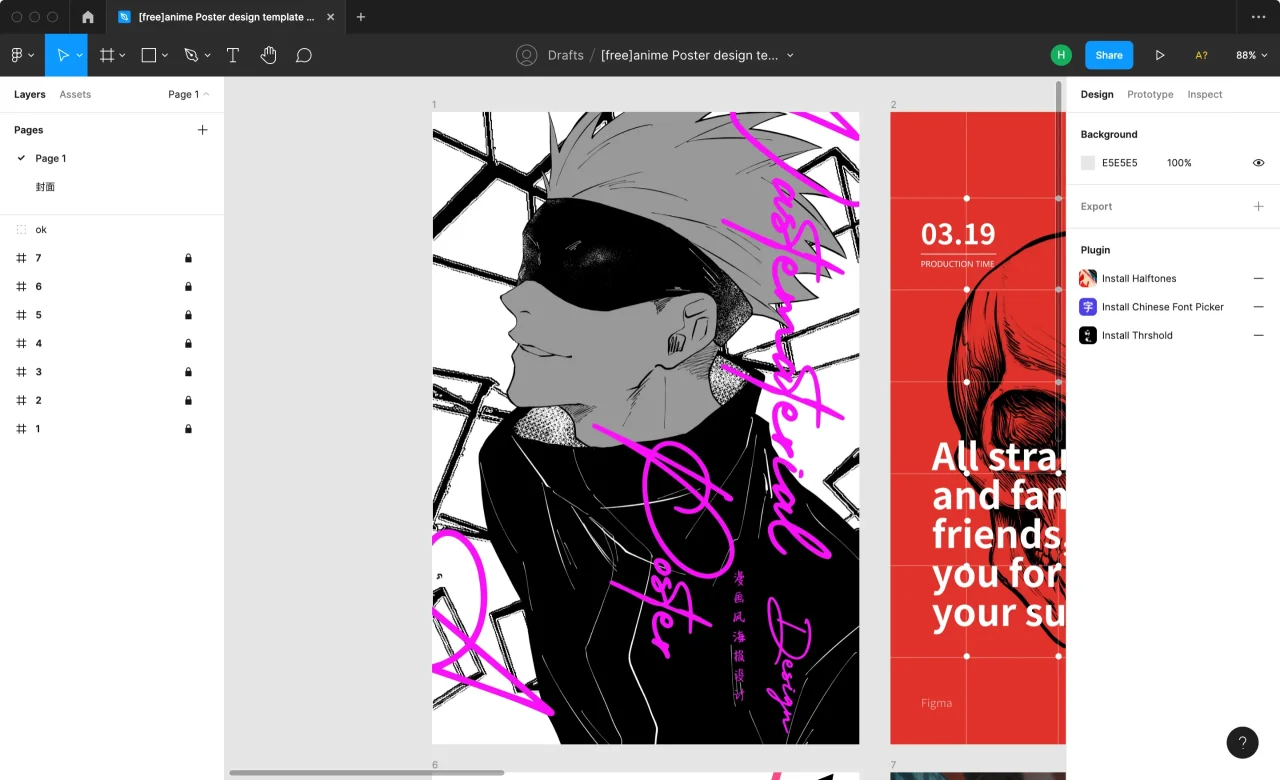Present the prototype with play icon
This screenshot has width=1280, height=780.
pyautogui.click(x=1160, y=55)
